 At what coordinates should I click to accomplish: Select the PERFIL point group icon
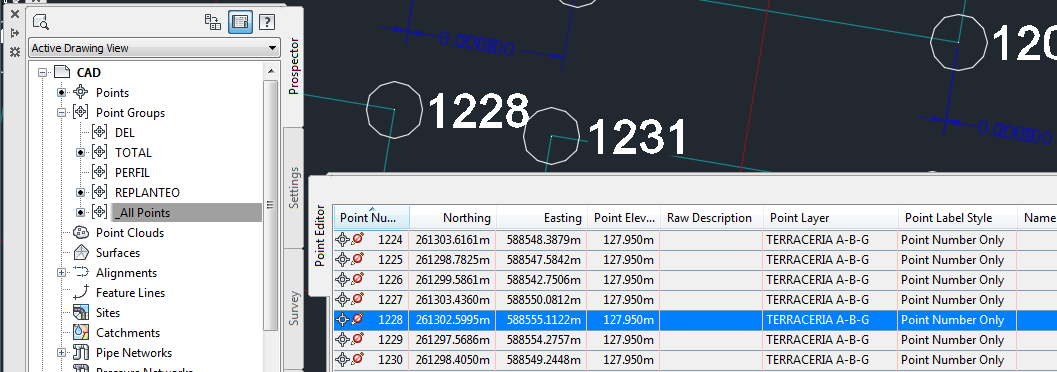(x=100, y=173)
